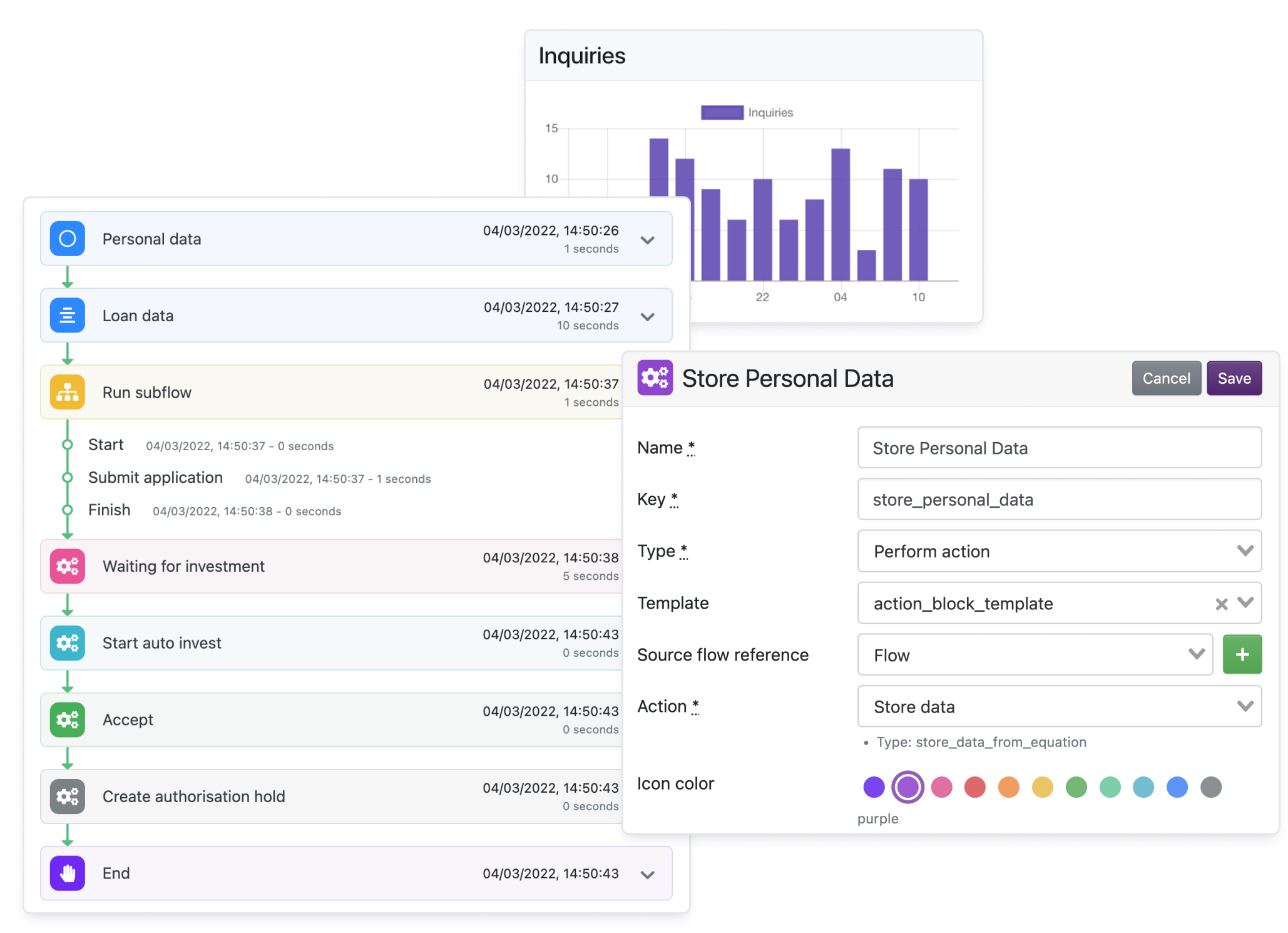1288x933 pixels.
Task: Click the Waiting for investment gears icon
Action: 67,566
